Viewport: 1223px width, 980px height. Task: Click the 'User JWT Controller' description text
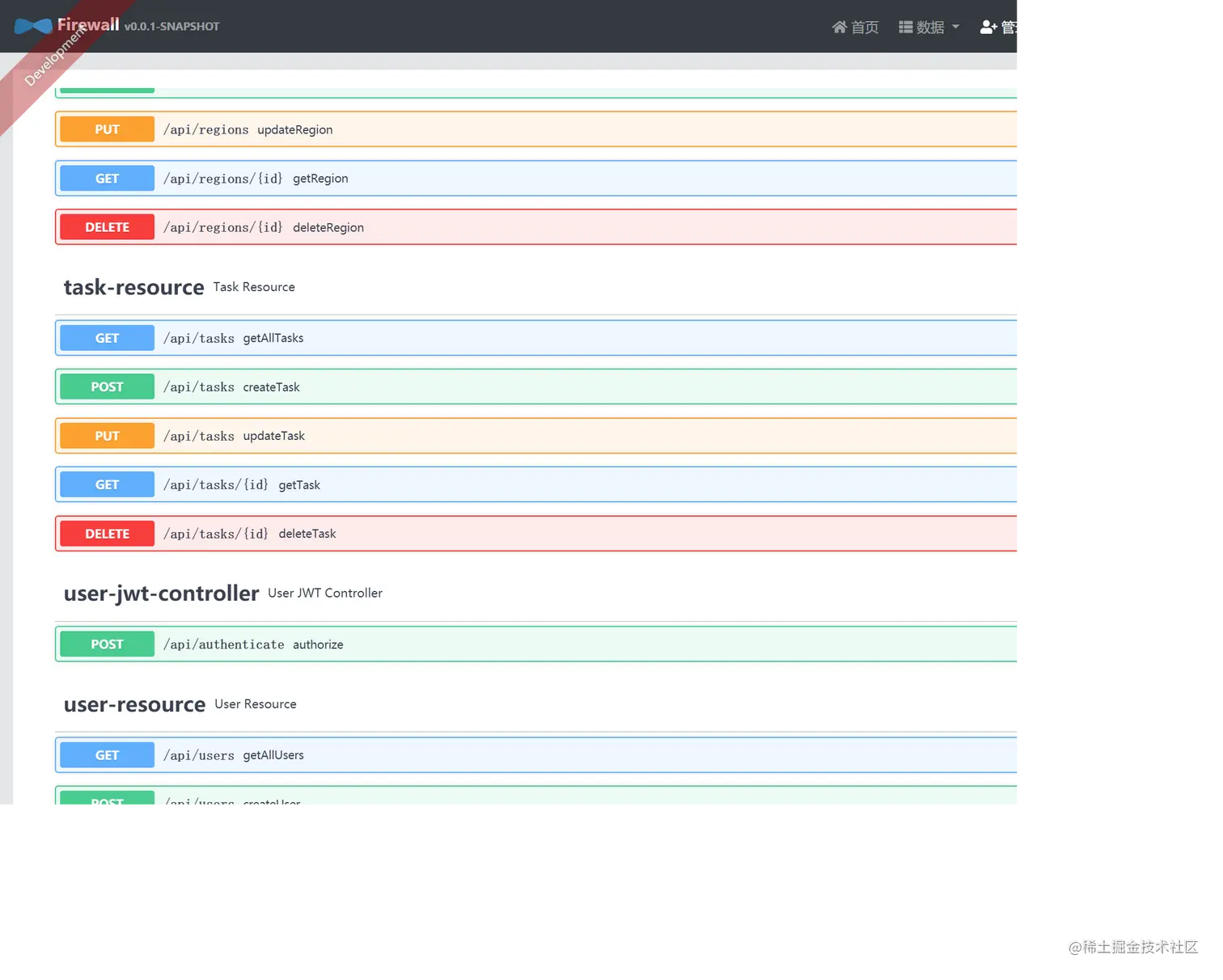[x=325, y=593]
